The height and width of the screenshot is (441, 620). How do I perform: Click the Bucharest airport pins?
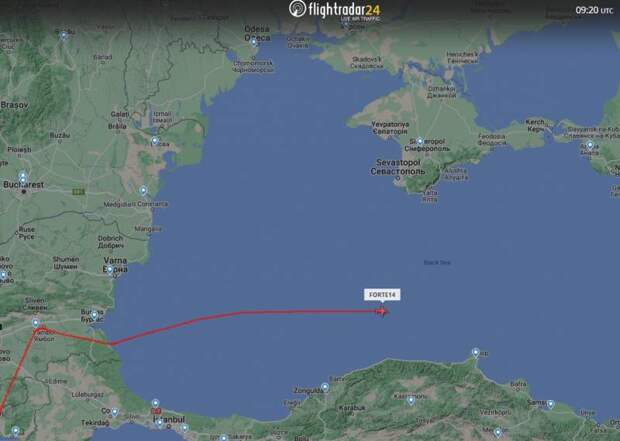click(23, 178)
